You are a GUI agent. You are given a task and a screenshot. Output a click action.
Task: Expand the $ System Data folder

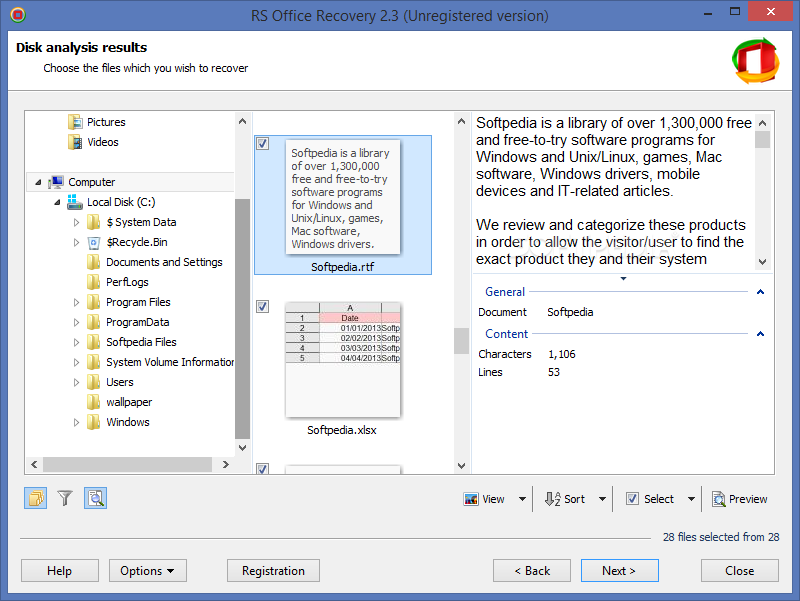(x=76, y=222)
